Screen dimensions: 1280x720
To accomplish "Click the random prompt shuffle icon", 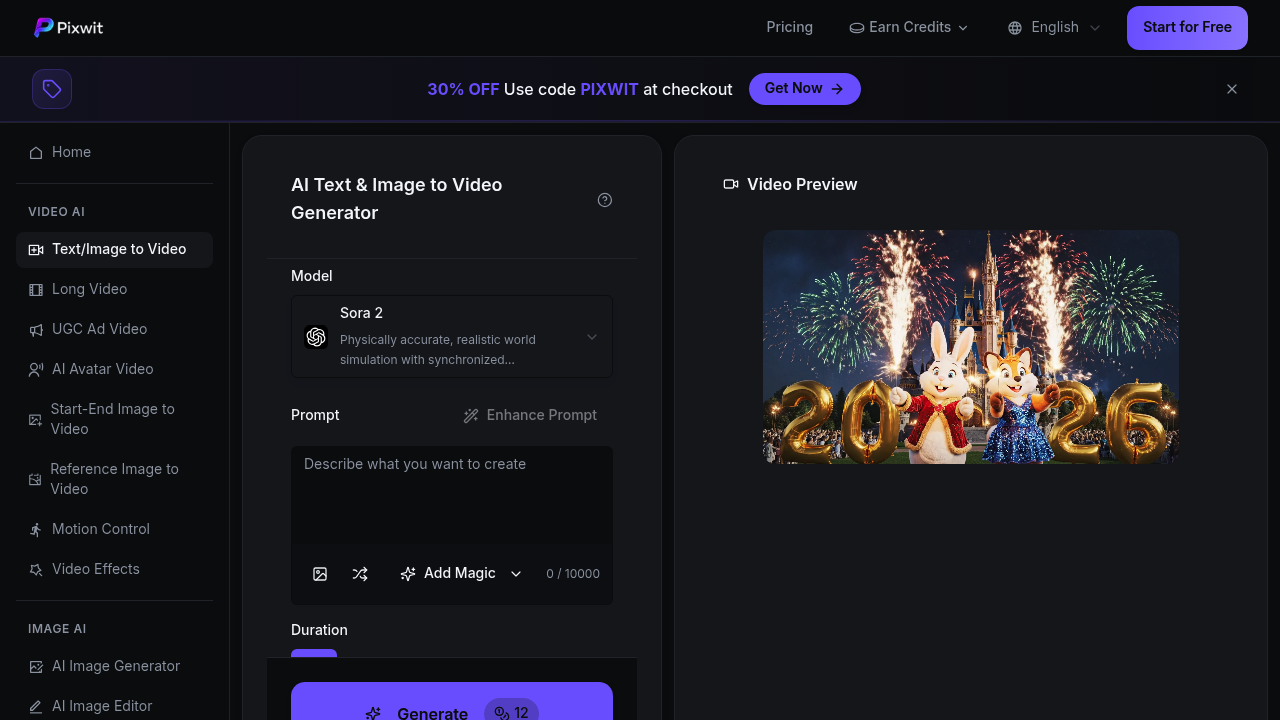I will 360,573.
